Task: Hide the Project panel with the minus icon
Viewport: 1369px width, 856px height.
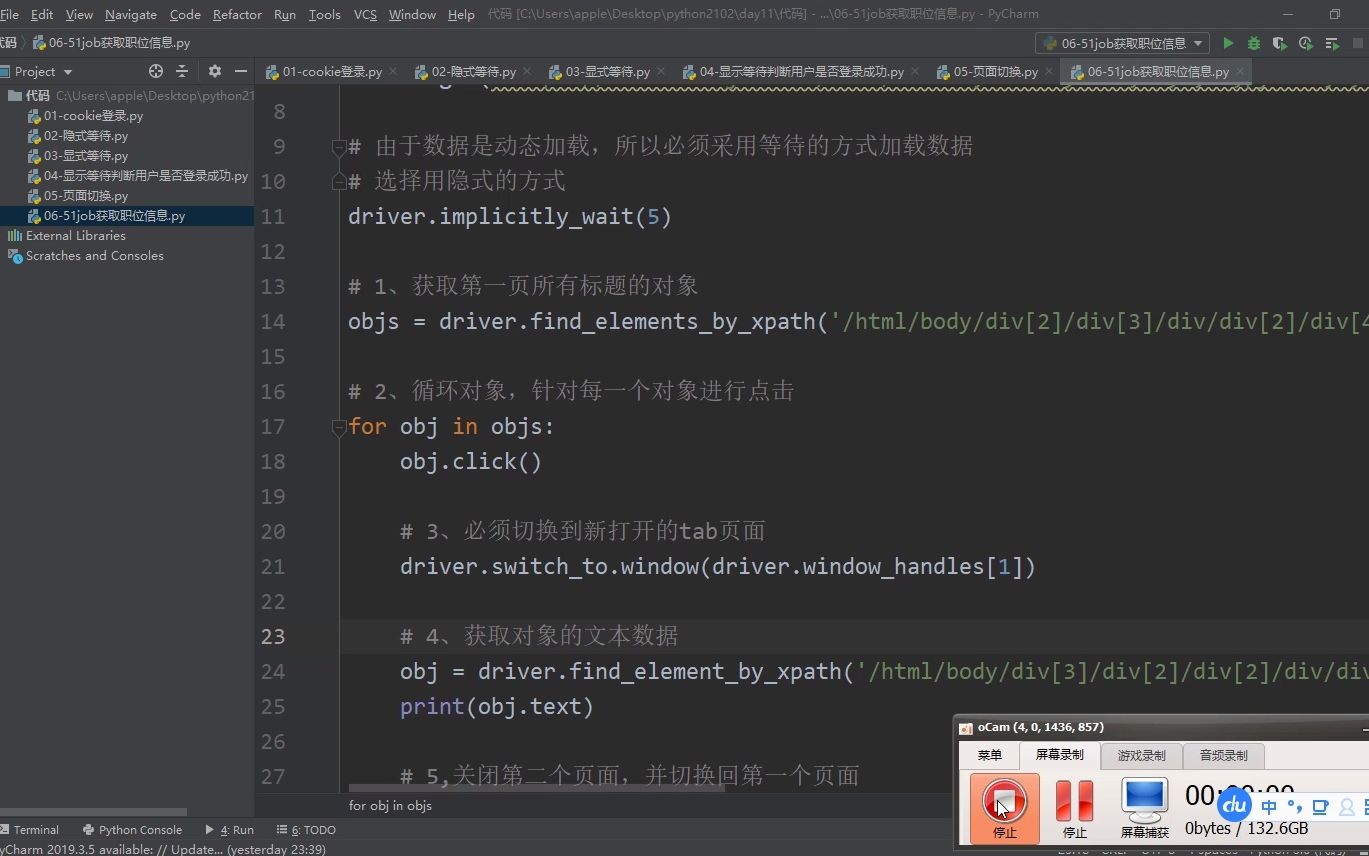Action: [240, 71]
